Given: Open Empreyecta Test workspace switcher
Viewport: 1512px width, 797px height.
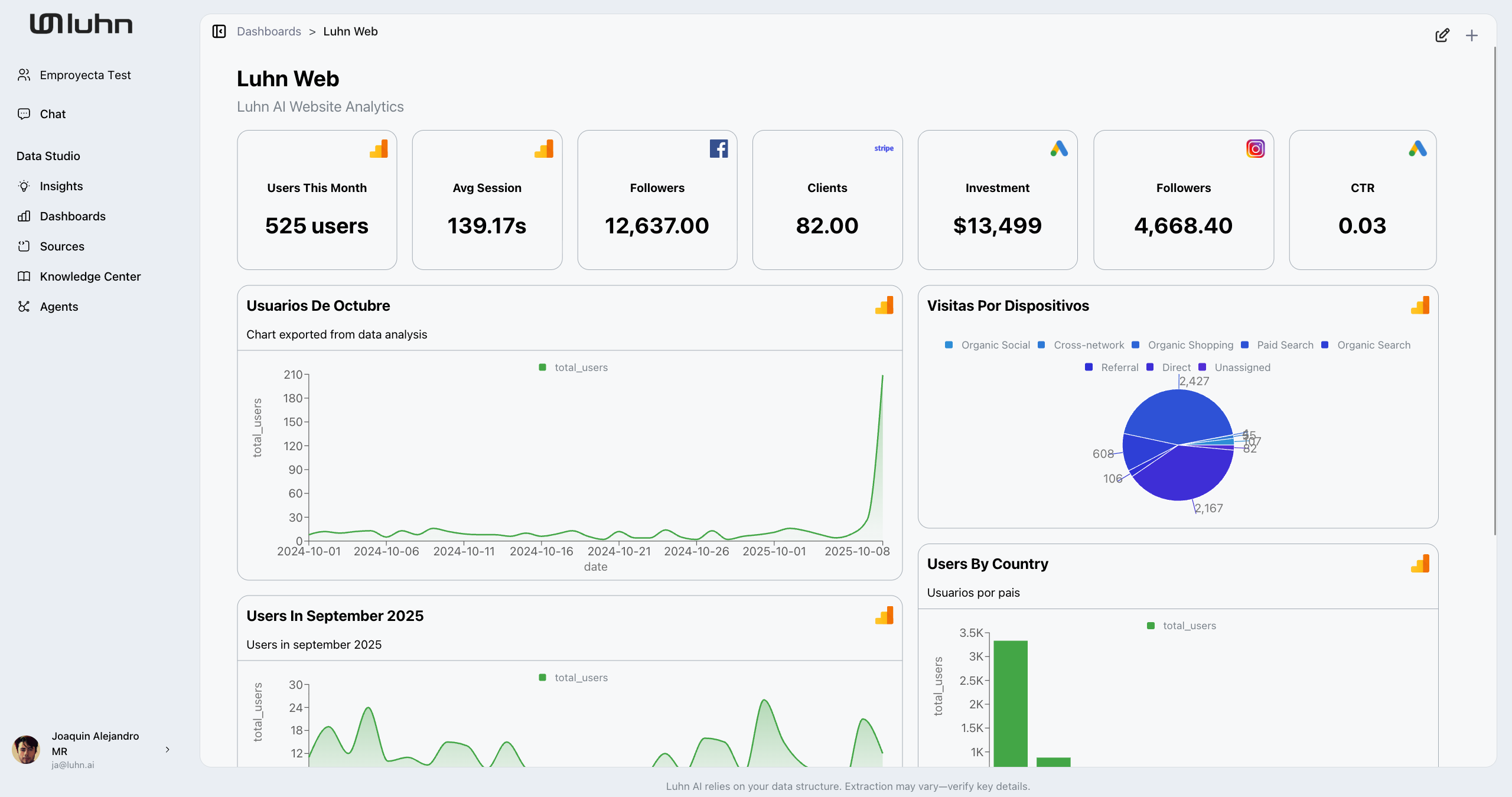Looking at the screenshot, I should tap(85, 75).
